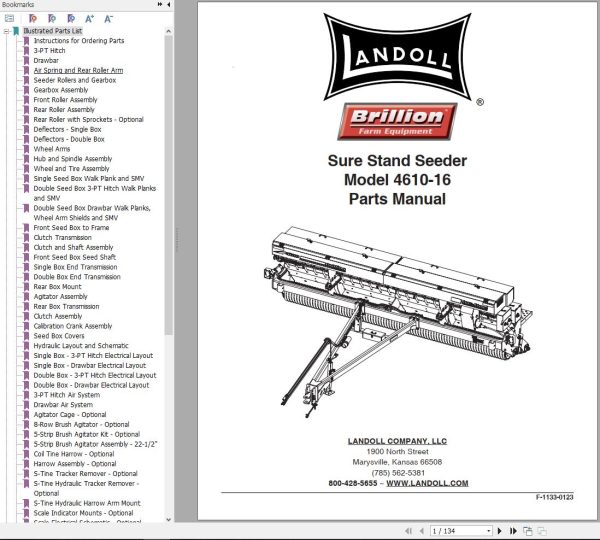Click the next view icon in navigation bar
Viewport: 600px width, 540px height.
pos(542,531)
